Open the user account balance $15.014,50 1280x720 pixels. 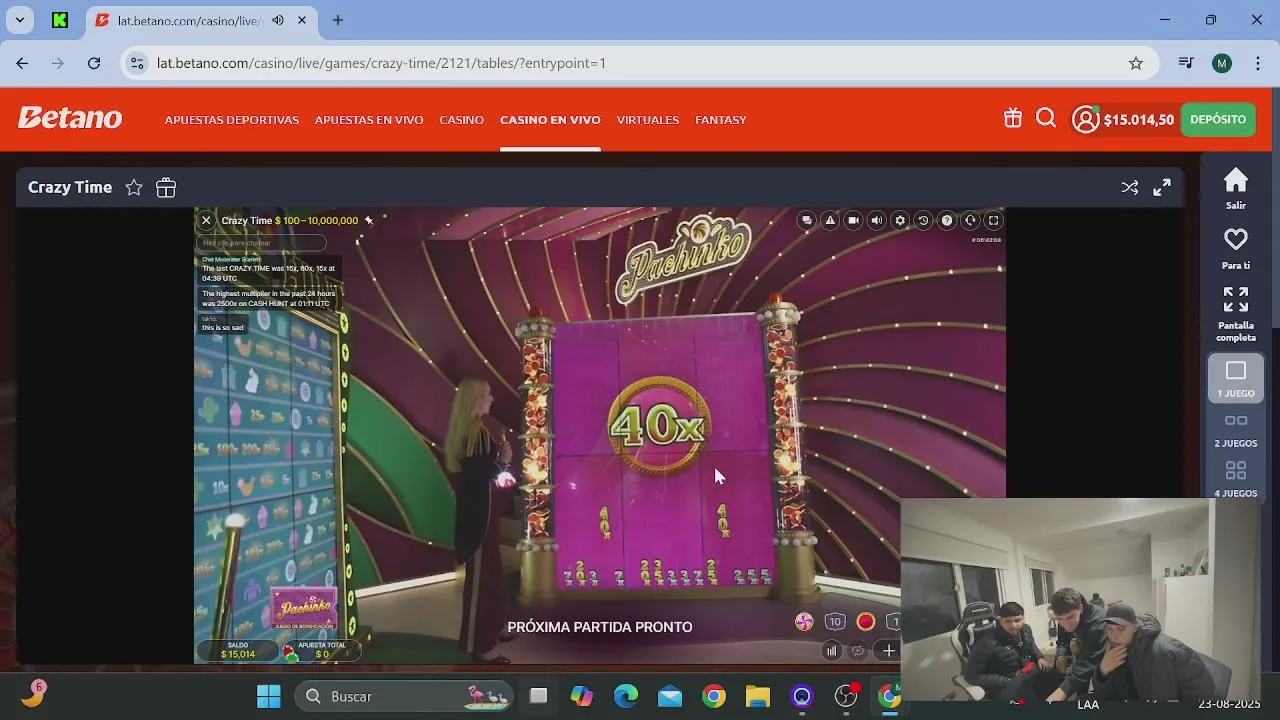coord(1123,119)
